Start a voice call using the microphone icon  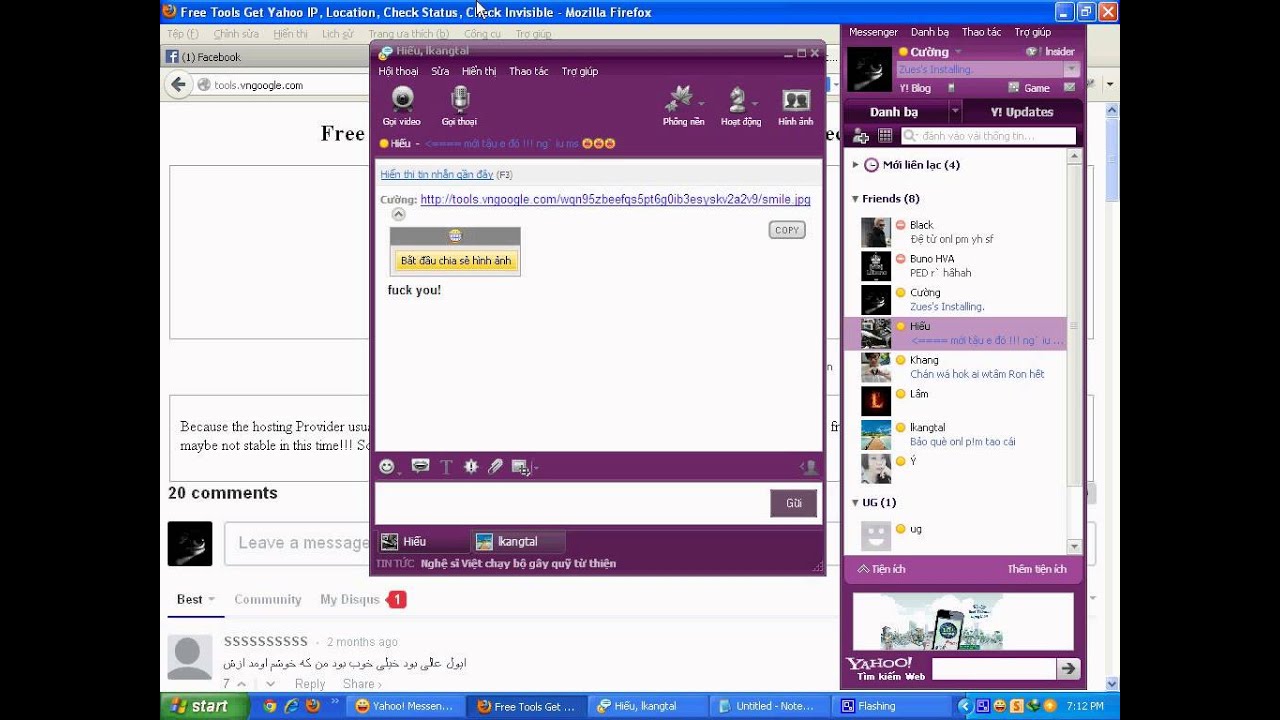(460, 99)
